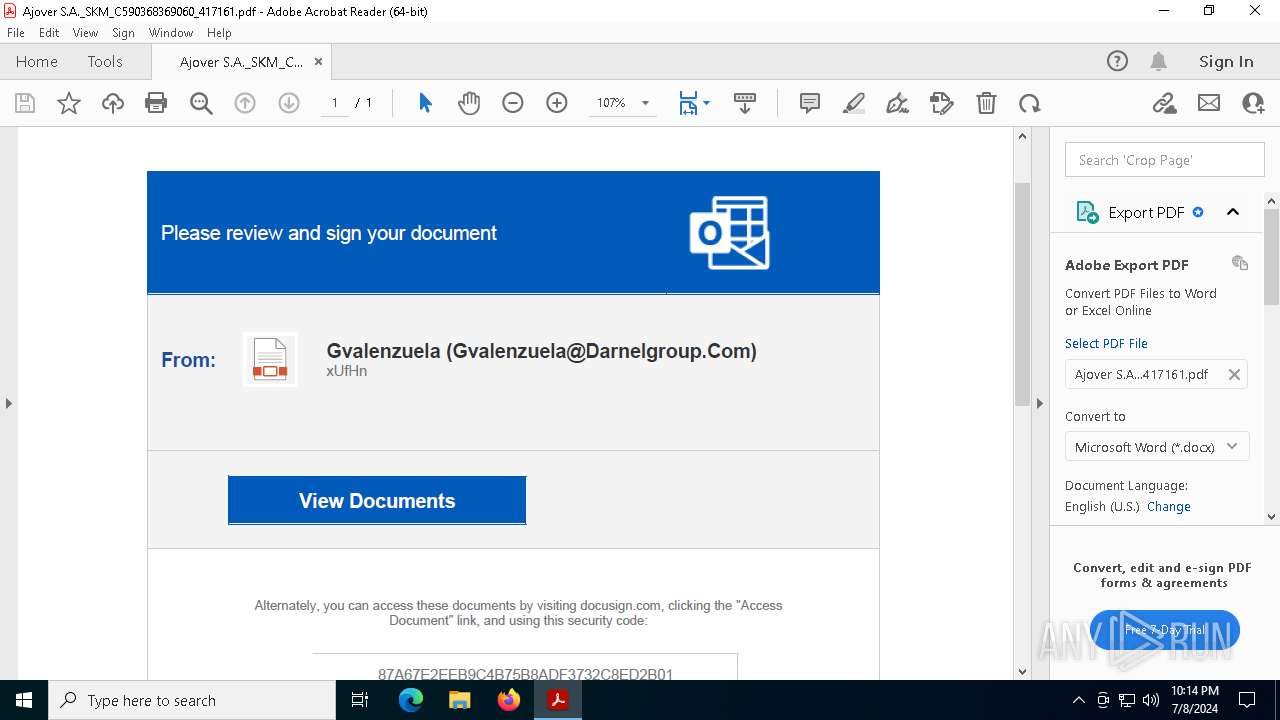The height and width of the screenshot is (720, 1280).
Task: Go to next page arrow
Action: point(289,103)
